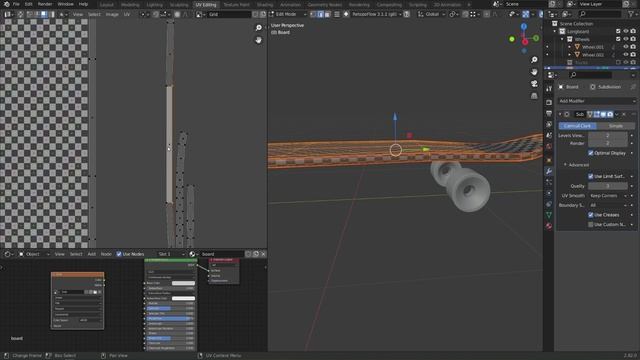
Task: Select vertex select mode icon
Action: click(313, 14)
